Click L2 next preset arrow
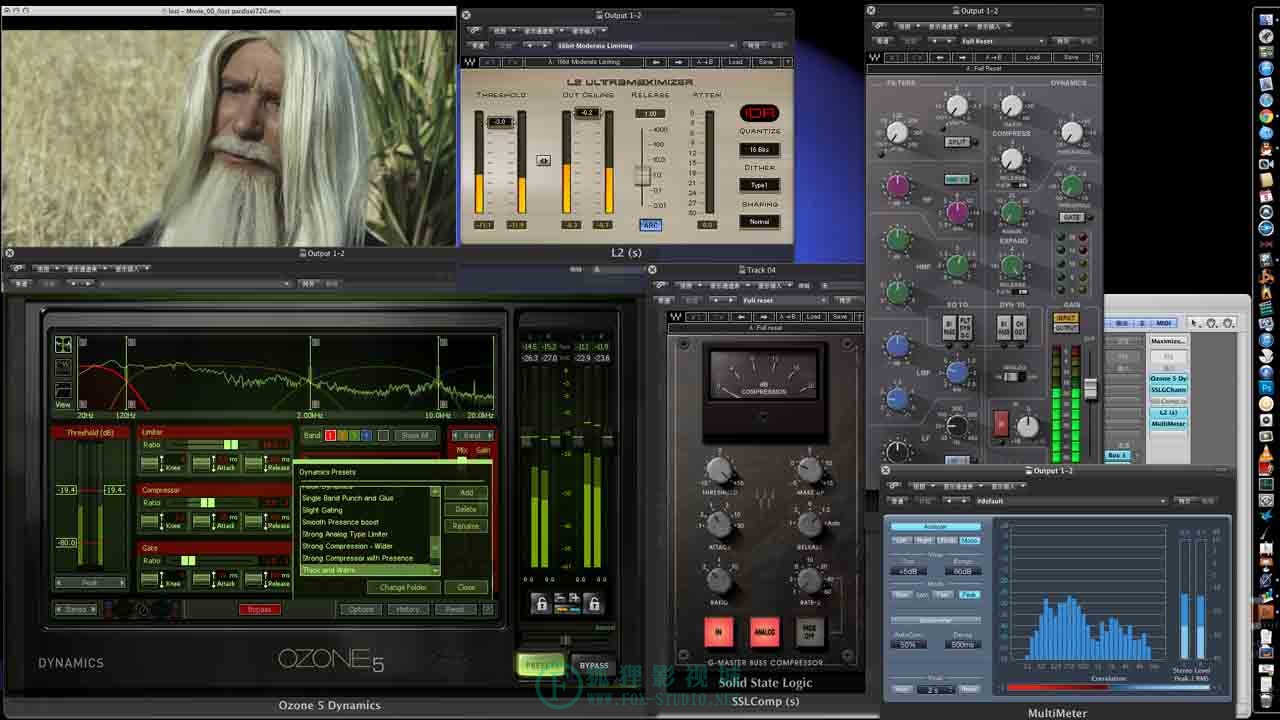 click(x=678, y=62)
